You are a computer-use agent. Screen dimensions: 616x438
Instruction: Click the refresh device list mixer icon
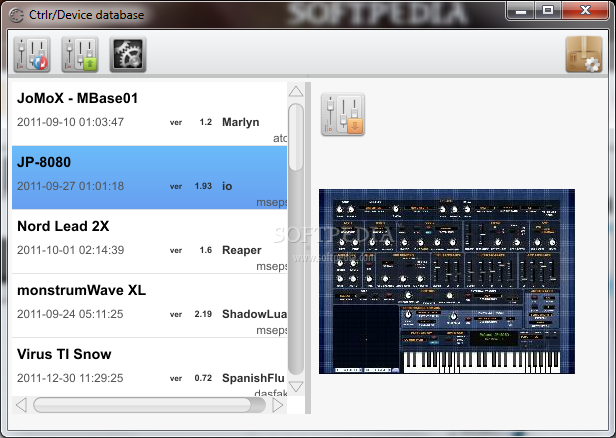[x=32, y=54]
